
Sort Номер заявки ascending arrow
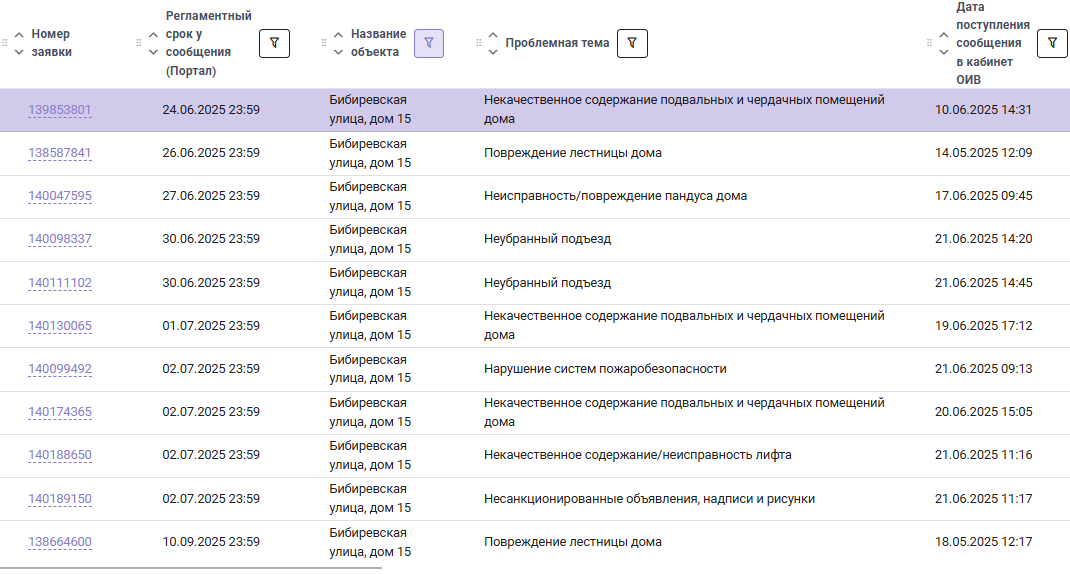click(x=19, y=34)
